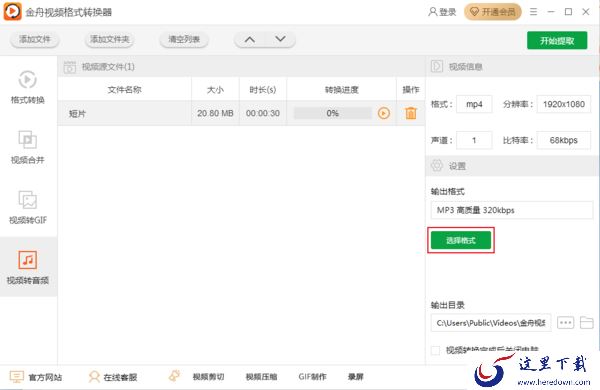Click the output directory path field
The height and width of the screenshot is (390, 600).
(491, 323)
